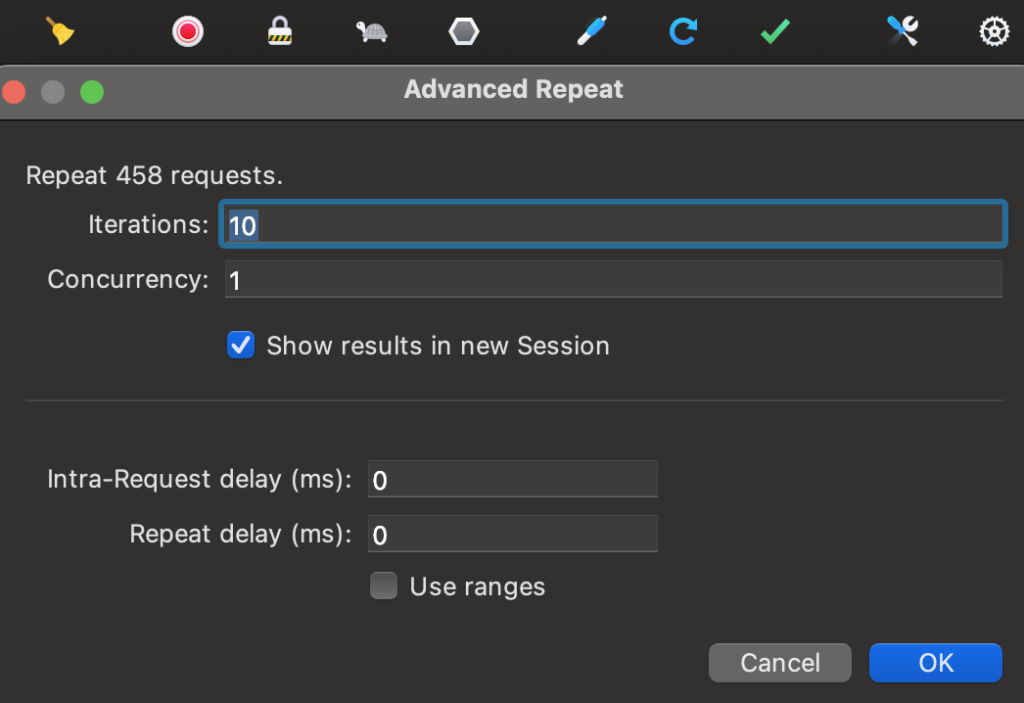Toggle breakpoints with the hexagon icon

[x=464, y=32]
